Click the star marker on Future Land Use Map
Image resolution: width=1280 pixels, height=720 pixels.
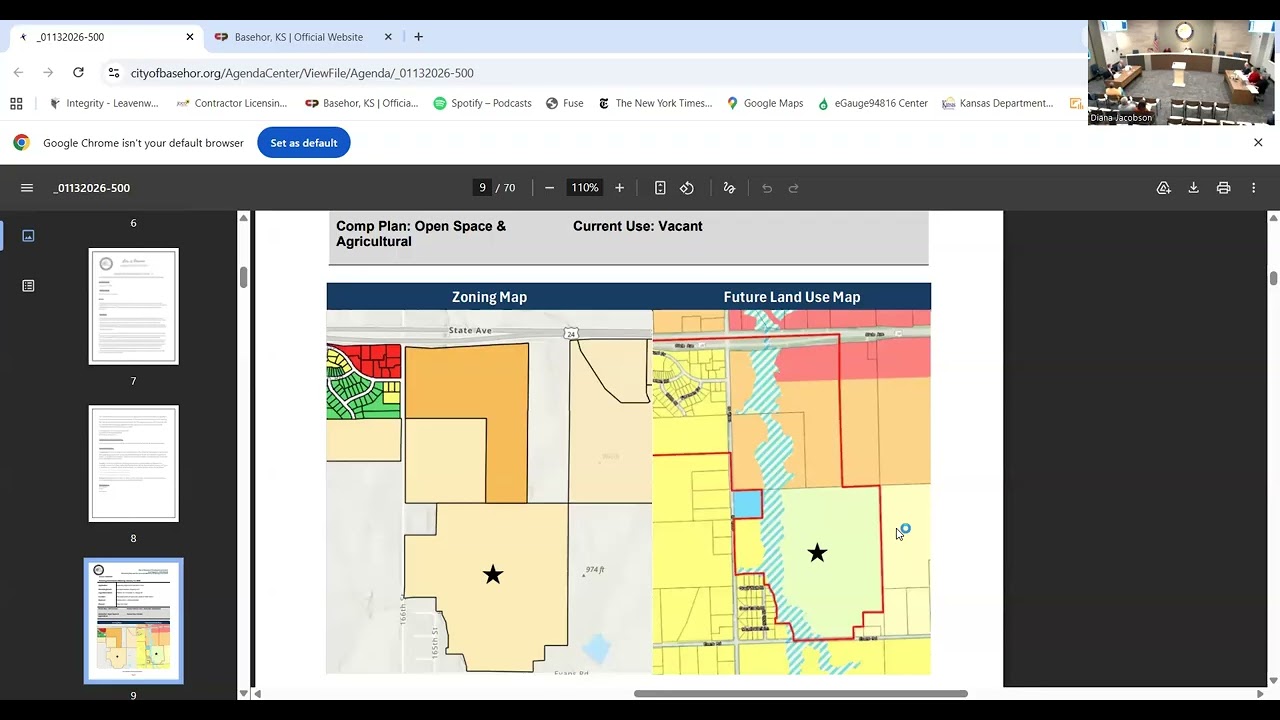[x=817, y=553]
